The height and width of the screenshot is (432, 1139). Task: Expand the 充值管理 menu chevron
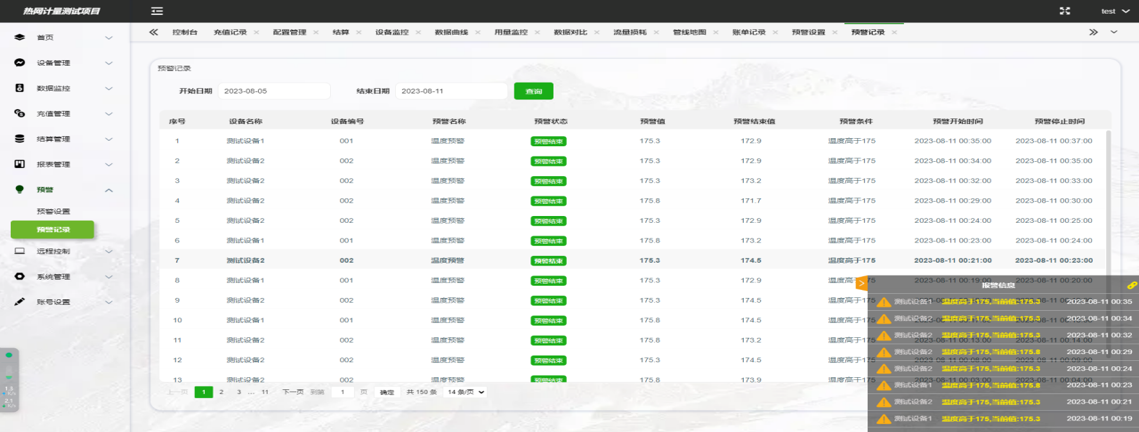click(x=109, y=113)
